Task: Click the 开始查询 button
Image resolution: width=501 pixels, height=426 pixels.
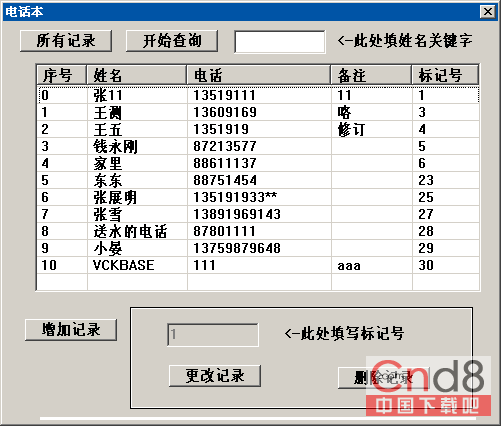Action: [172, 41]
